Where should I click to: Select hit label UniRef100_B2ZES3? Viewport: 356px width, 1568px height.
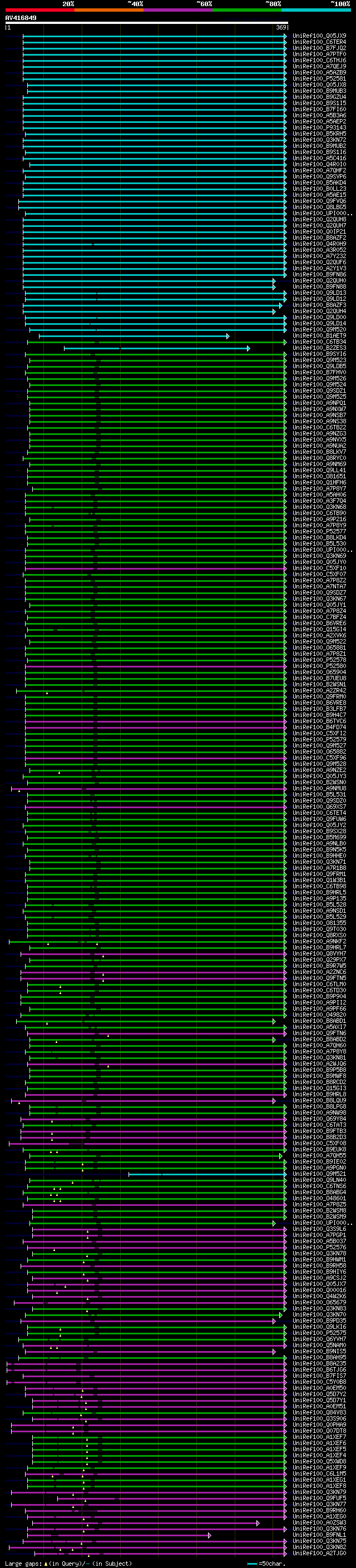[x=319, y=348]
